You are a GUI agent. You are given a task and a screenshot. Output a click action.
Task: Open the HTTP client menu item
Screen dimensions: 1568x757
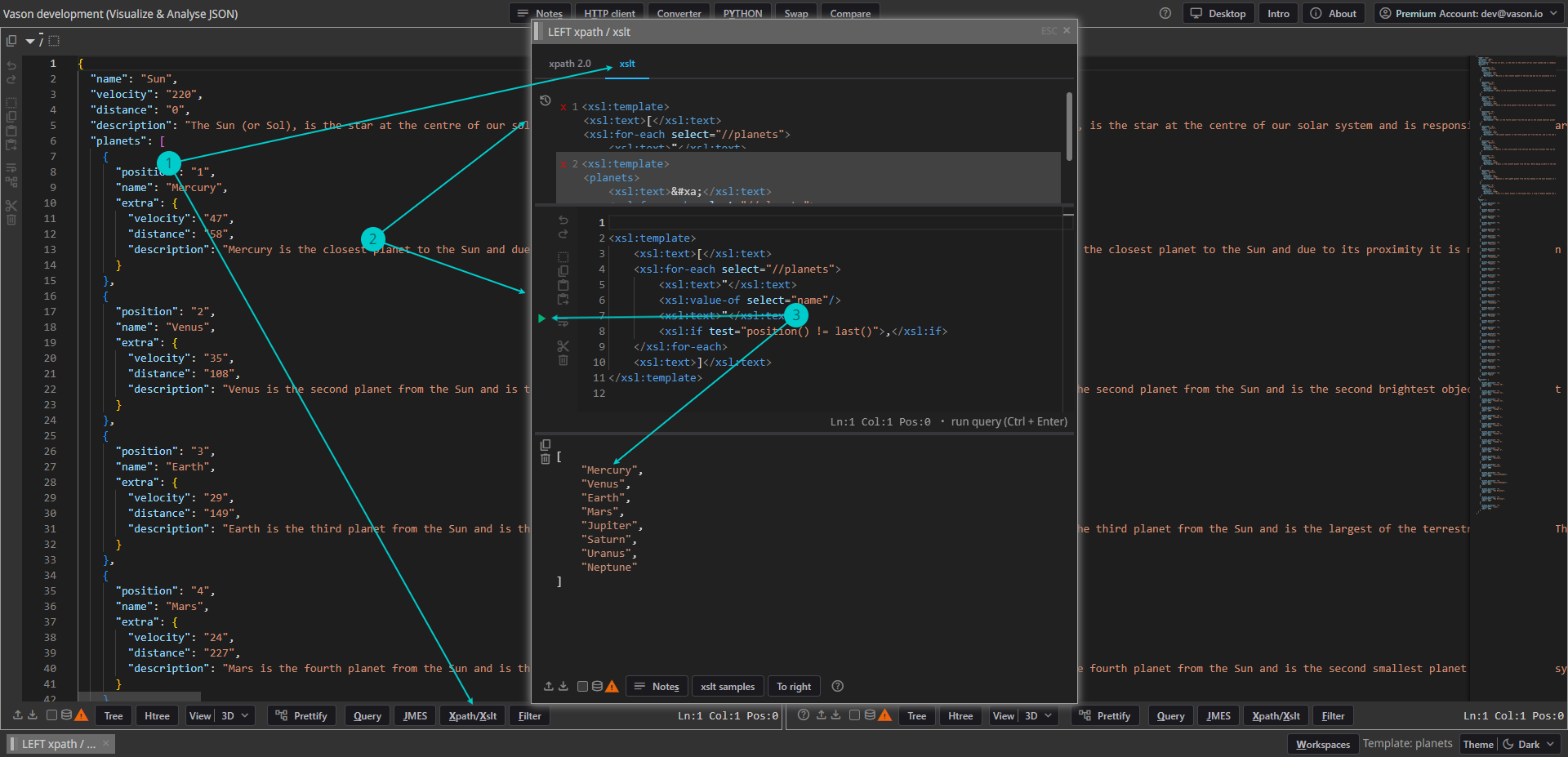pos(609,13)
